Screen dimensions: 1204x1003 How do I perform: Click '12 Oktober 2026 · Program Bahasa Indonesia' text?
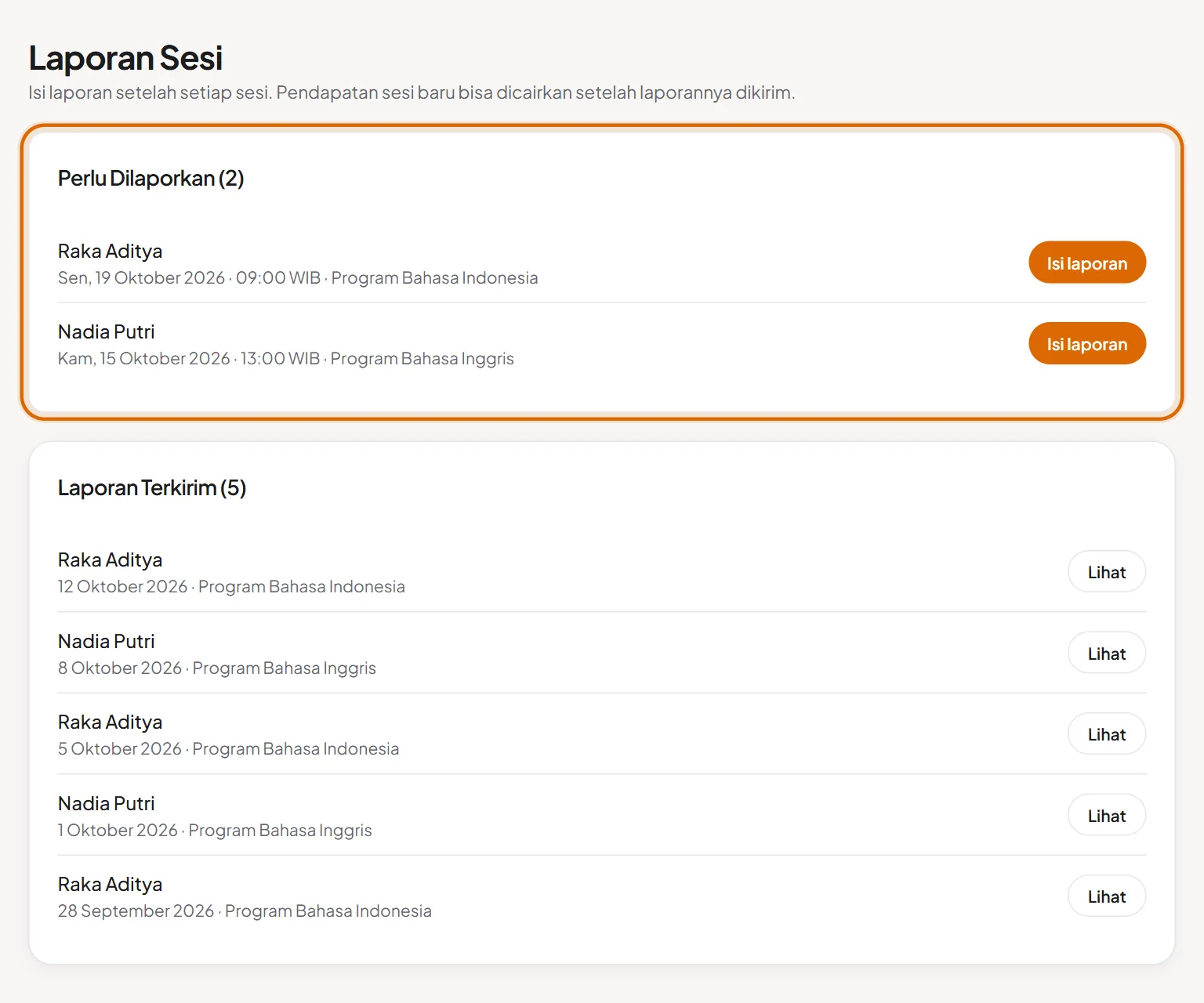231,587
